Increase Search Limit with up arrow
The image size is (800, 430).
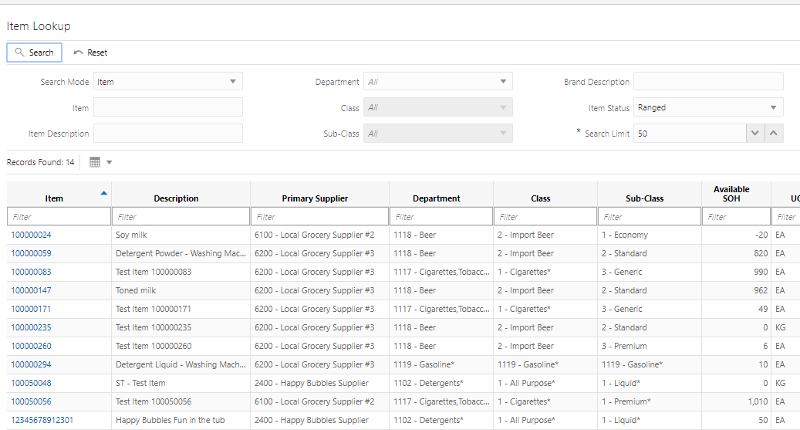(773, 134)
